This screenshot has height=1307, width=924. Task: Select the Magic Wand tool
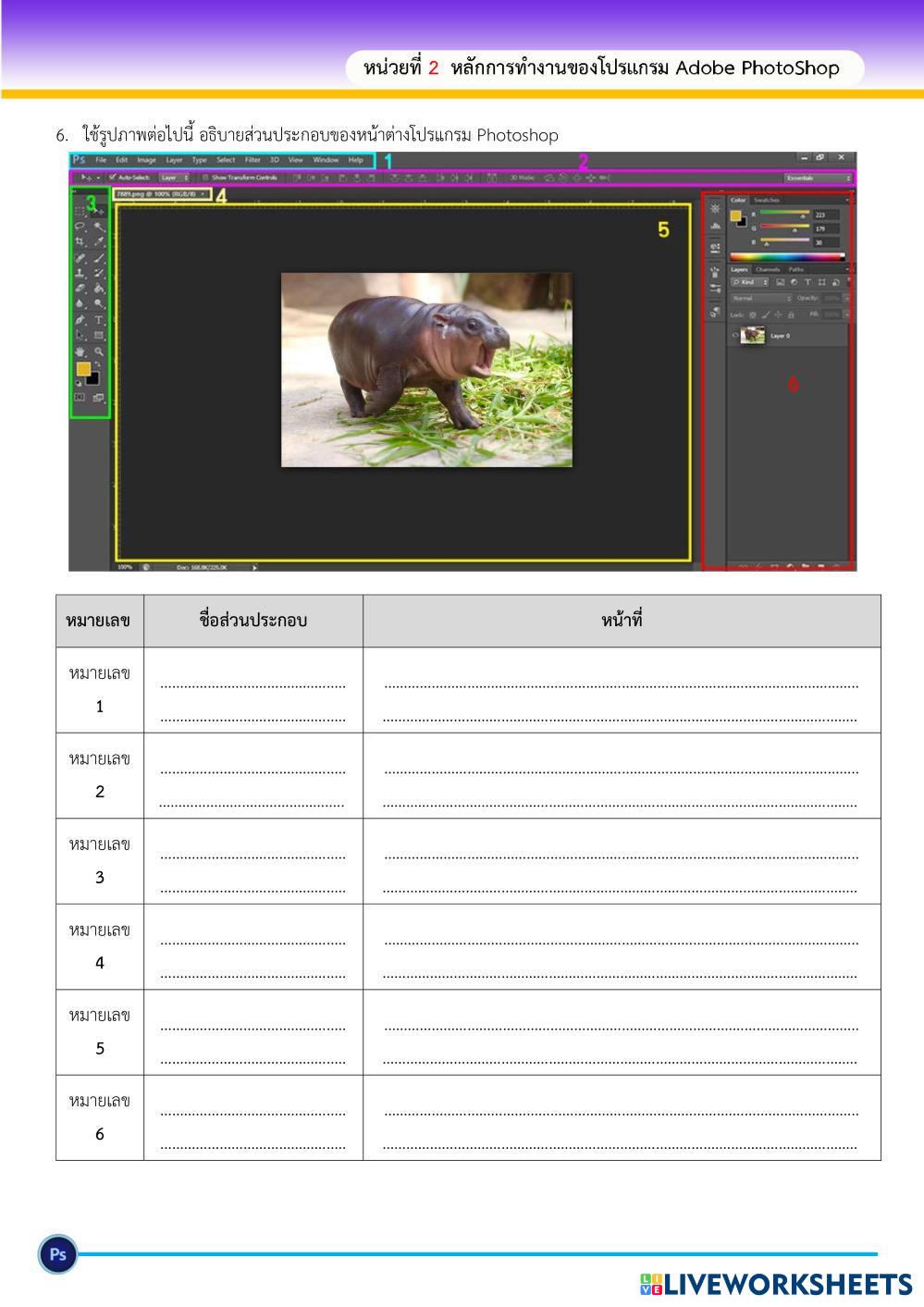99,227
